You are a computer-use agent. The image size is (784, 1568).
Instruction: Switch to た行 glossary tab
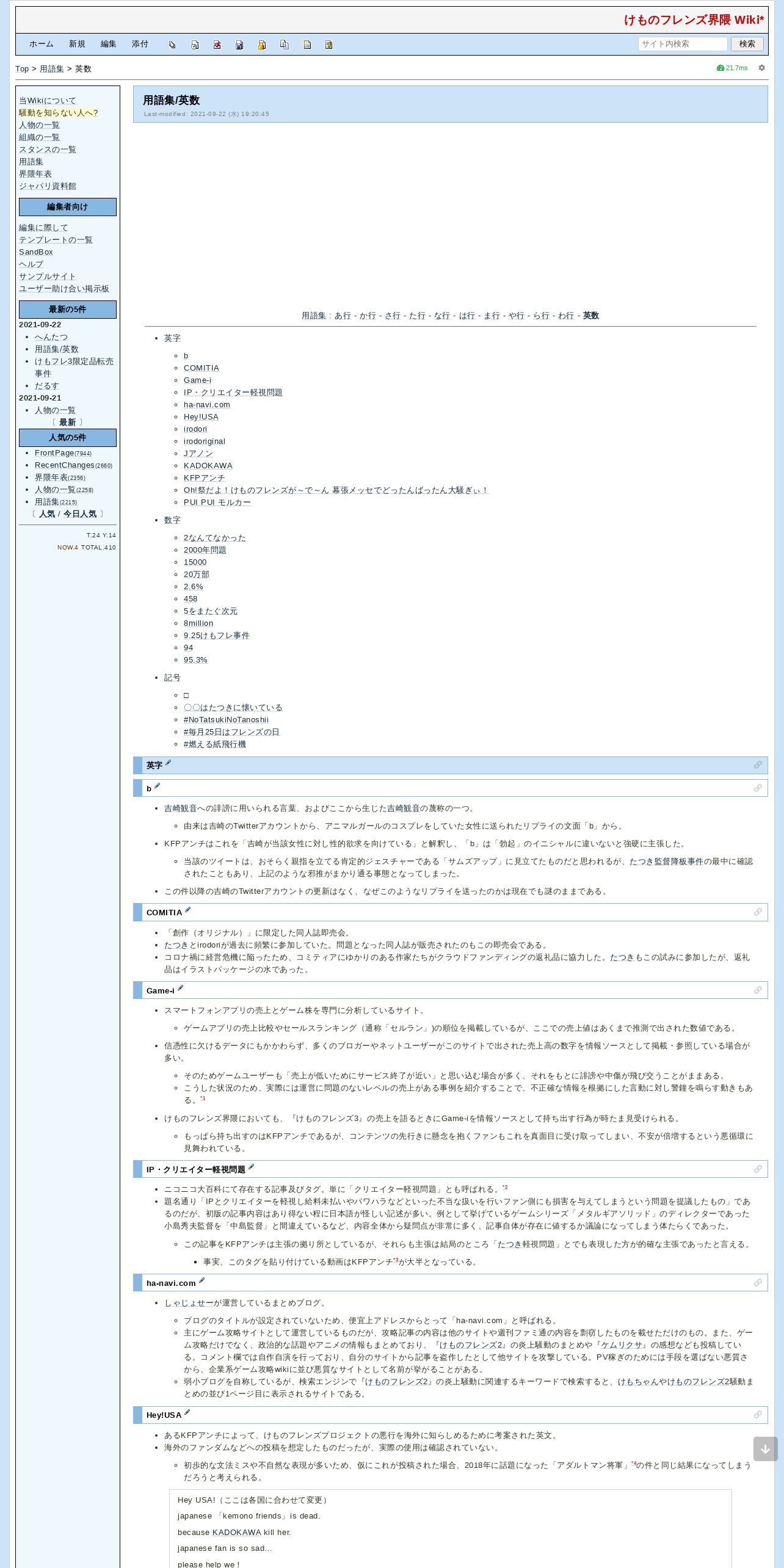[x=417, y=316]
